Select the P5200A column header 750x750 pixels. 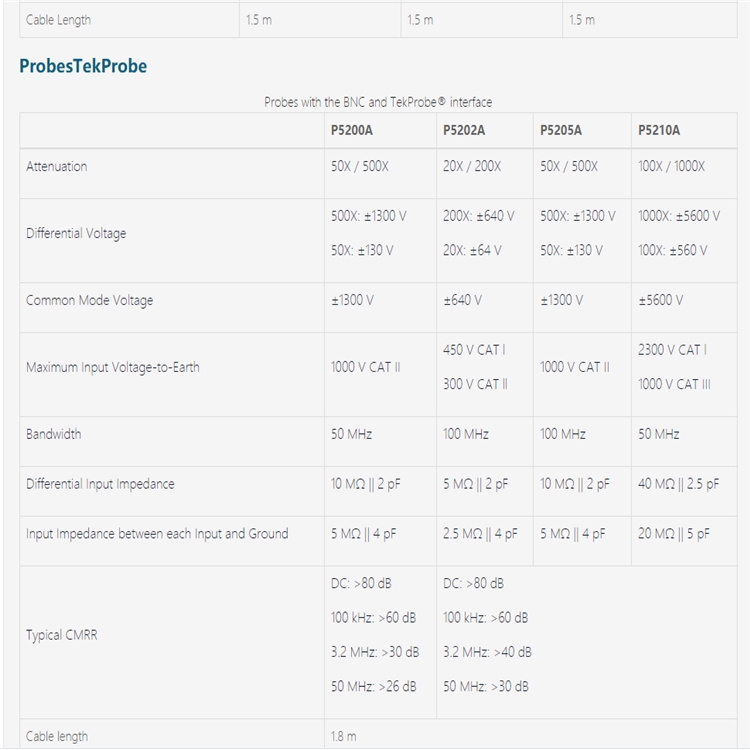[352, 130]
